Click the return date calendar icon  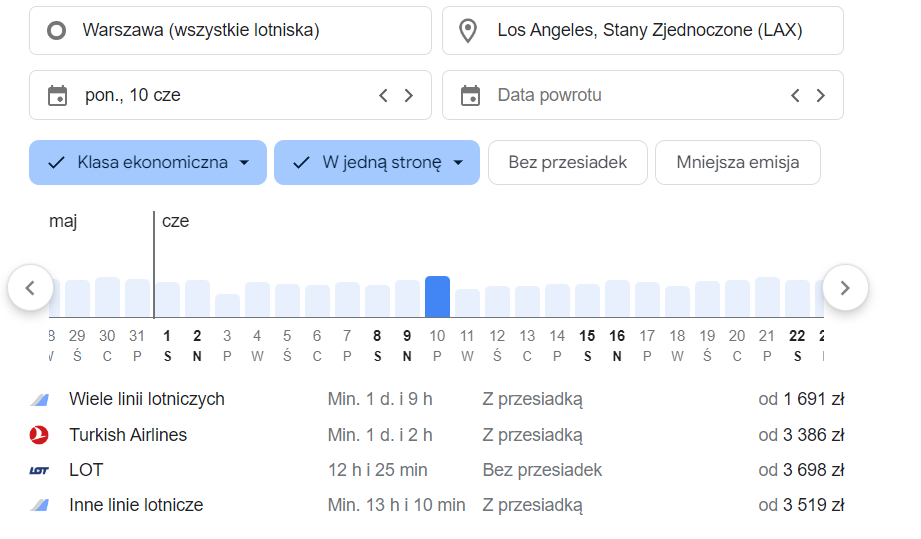coord(470,96)
